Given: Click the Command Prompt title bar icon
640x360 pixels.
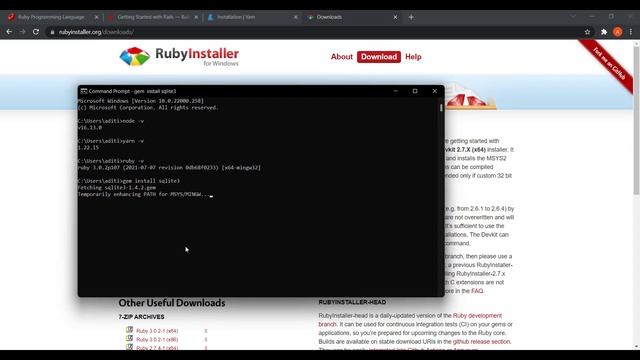Looking at the screenshot, I should point(84,91).
